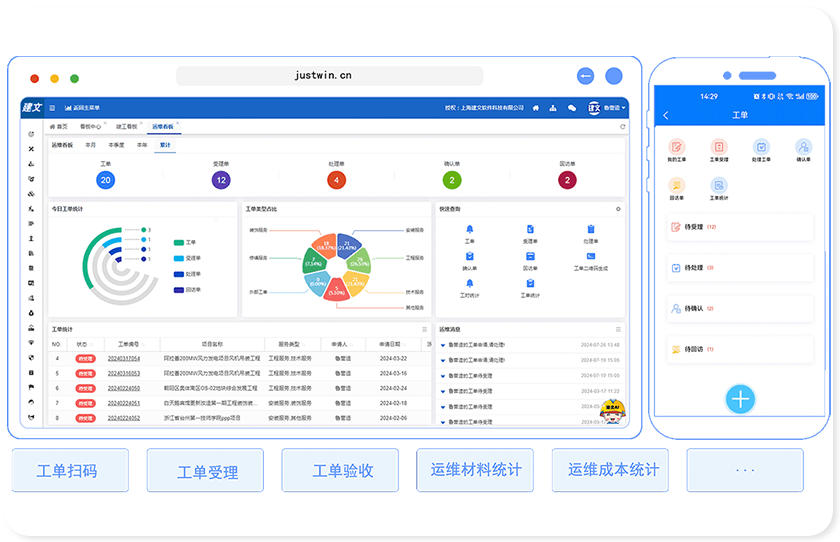Screen dimensions: 840x542
Task: Toggle the hamburger menu to collapse sidebar
Action: tap(52, 107)
